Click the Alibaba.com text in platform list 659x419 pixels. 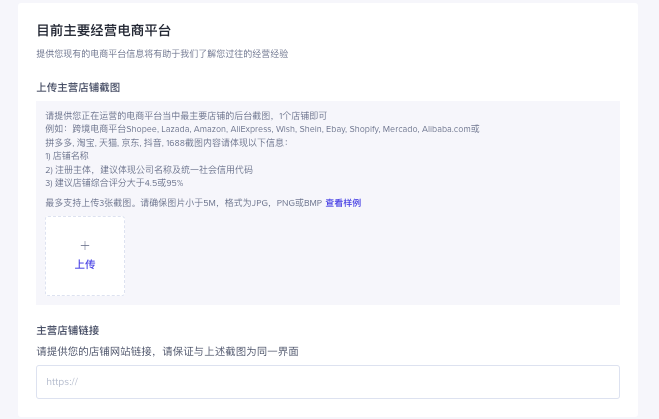(x=445, y=129)
